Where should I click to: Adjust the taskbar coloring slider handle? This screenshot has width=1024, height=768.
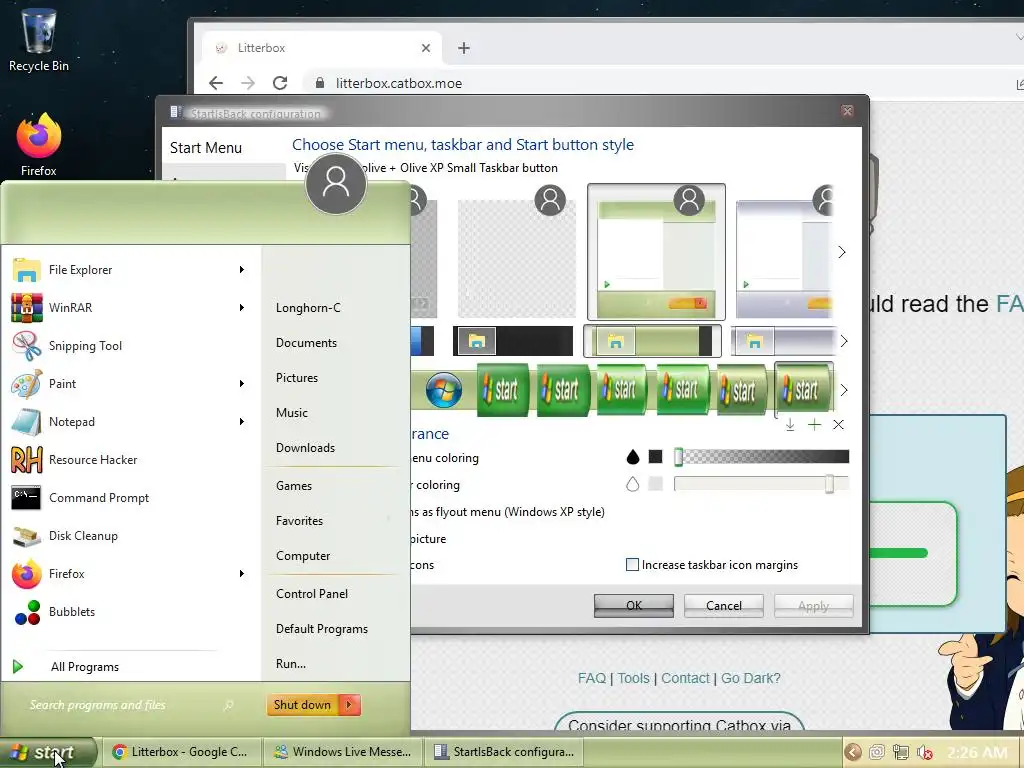click(829, 484)
